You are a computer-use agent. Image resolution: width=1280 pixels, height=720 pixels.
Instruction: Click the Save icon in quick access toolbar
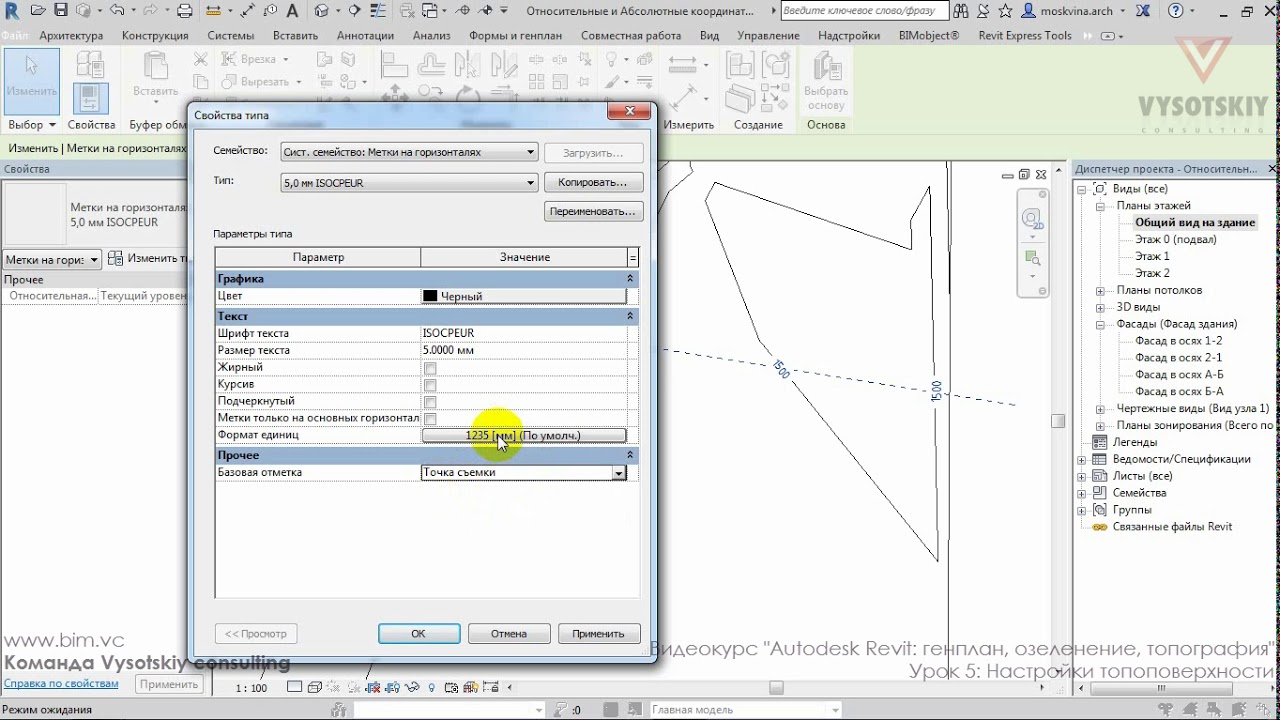61,11
